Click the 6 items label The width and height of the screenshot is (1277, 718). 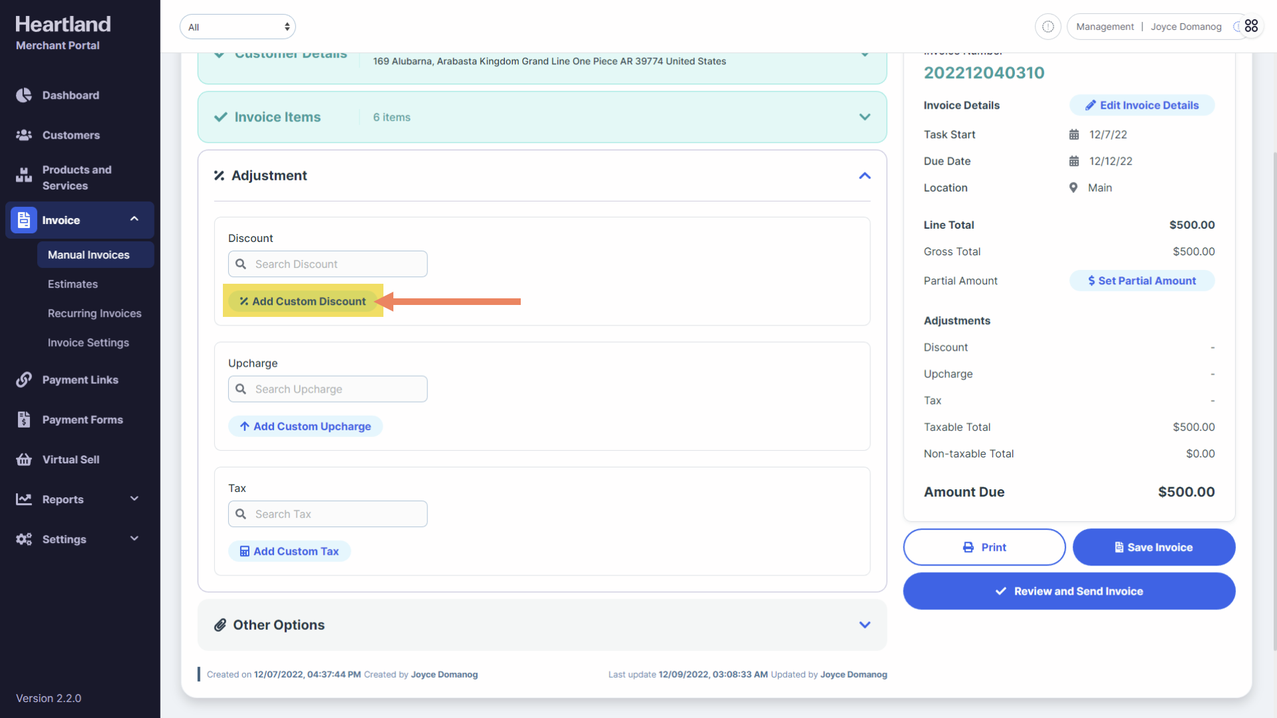(x=392, y=117)
